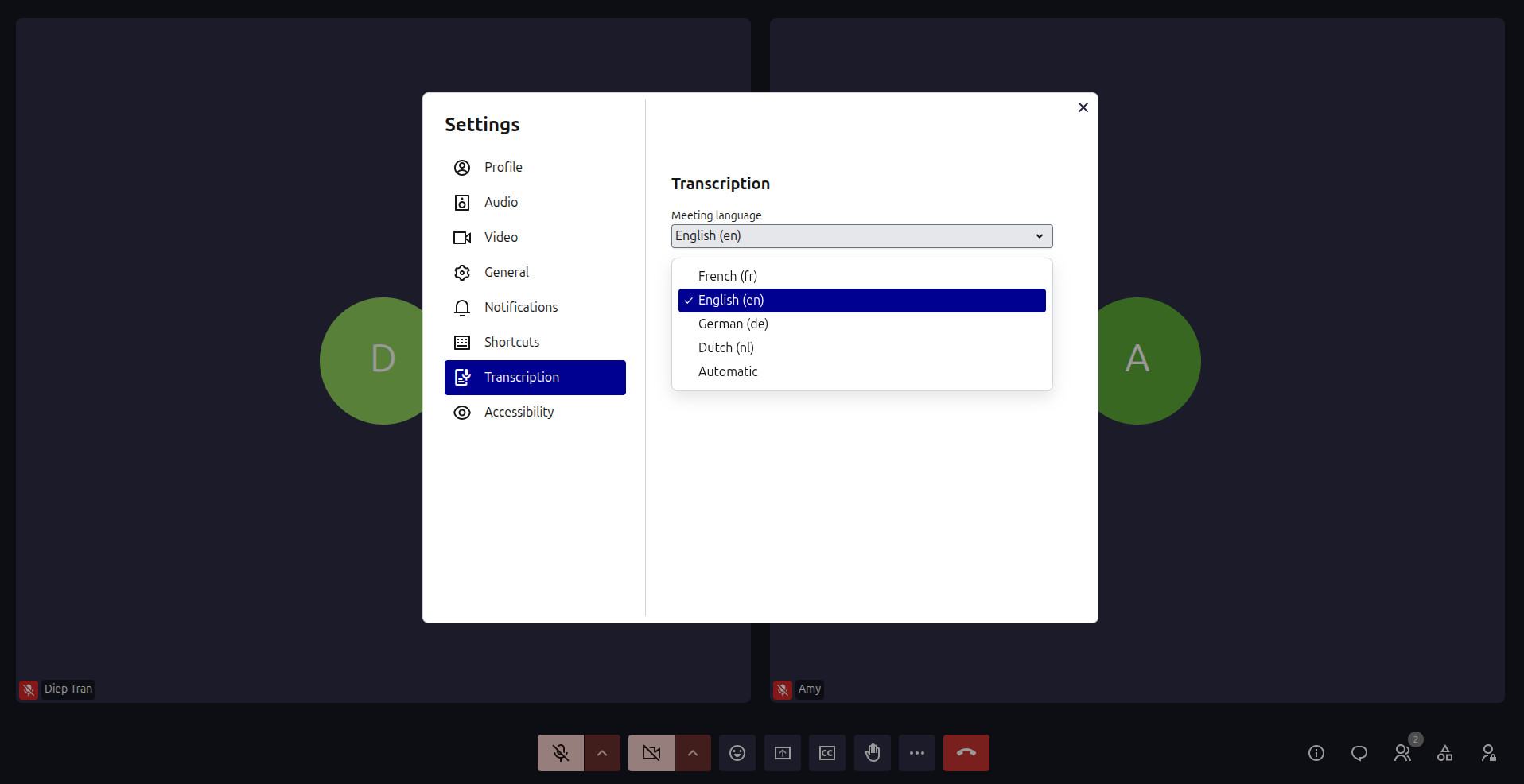Open the emoji reactions menu
The image size is (1524, 784).
point(737,753)
